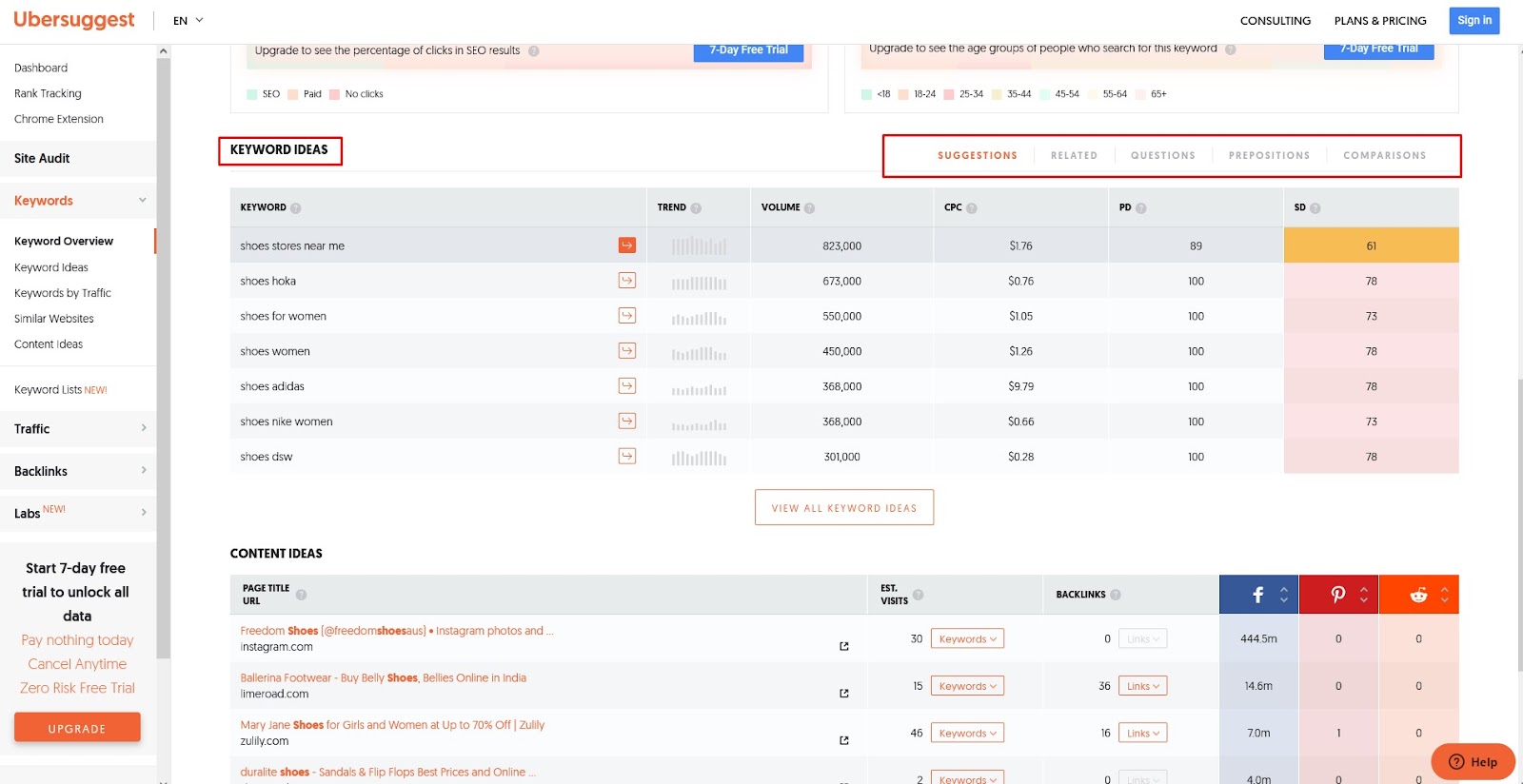Open Keywords dropdown for zulily.com row
Screen dimensions: 1523x784
pyautogui.click(x=967, y=734)
